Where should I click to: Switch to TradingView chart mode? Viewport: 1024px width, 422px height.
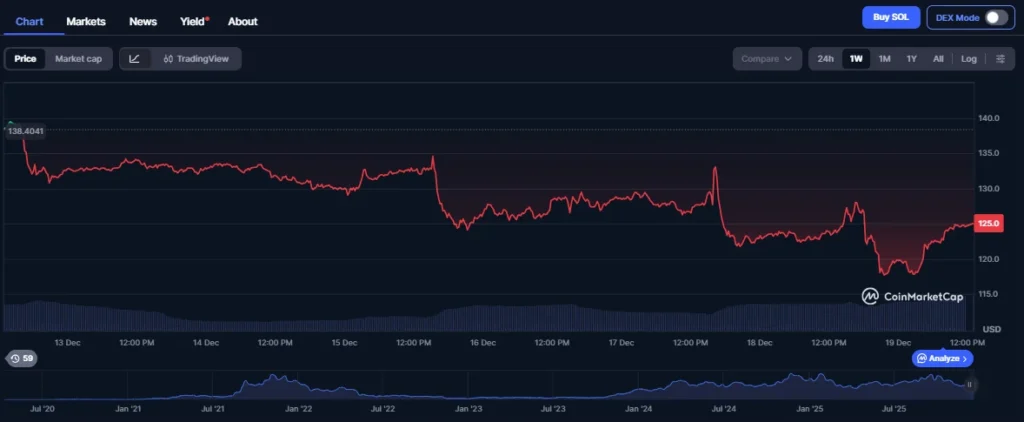coord(196,59)
